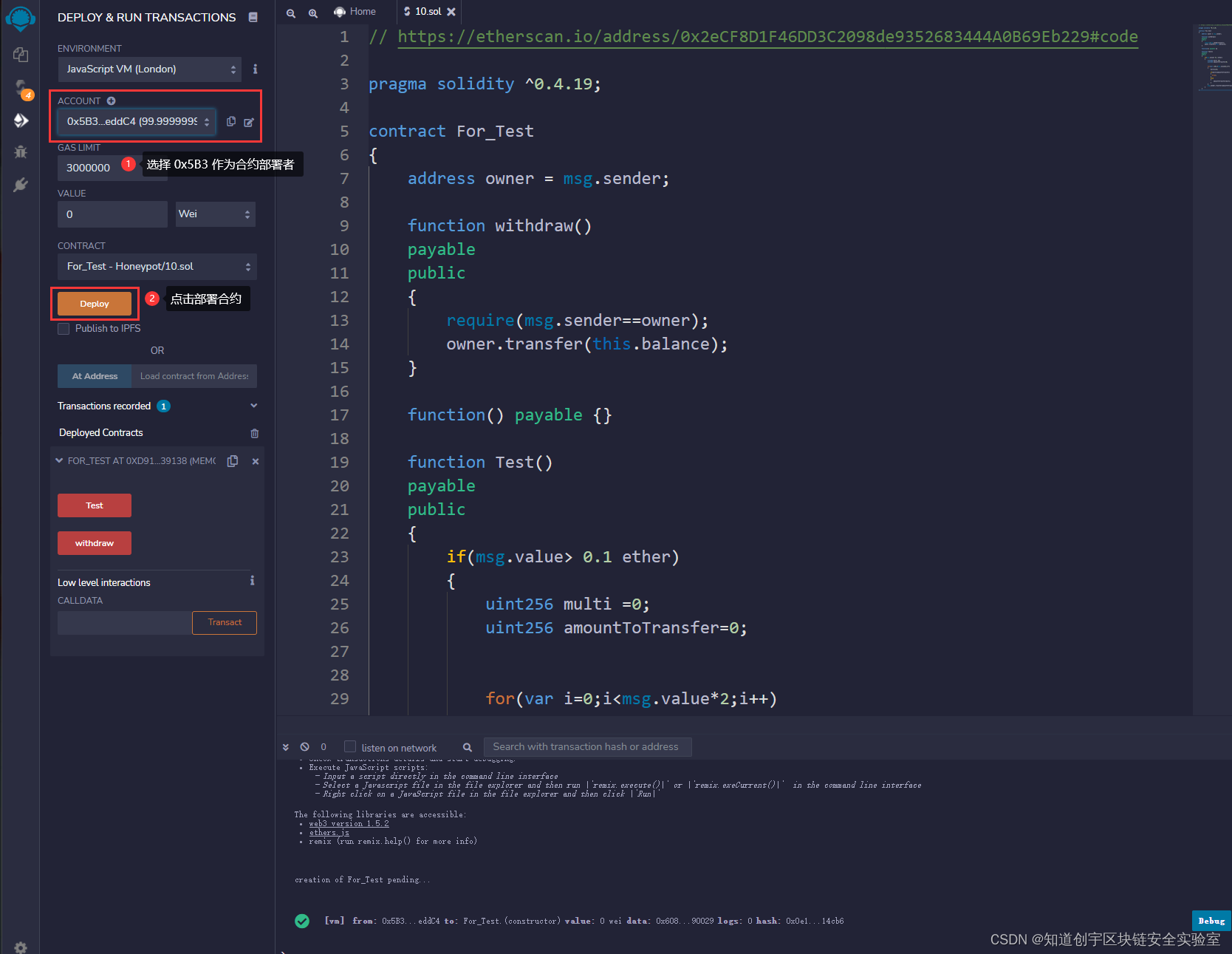This screenshot has height=954, width=1232.
Task: Click the Gas limit input field
Action: tap(112, 168)
